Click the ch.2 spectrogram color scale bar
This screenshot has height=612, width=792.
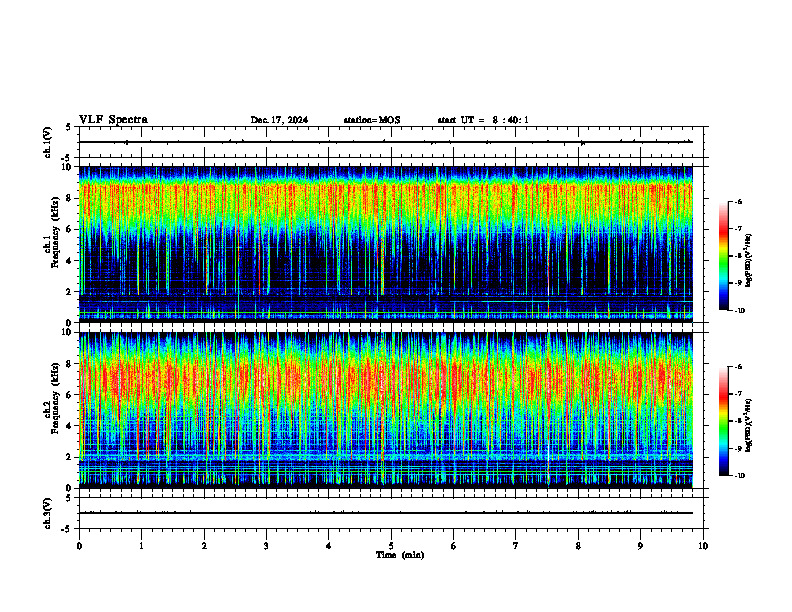(724, 421)
